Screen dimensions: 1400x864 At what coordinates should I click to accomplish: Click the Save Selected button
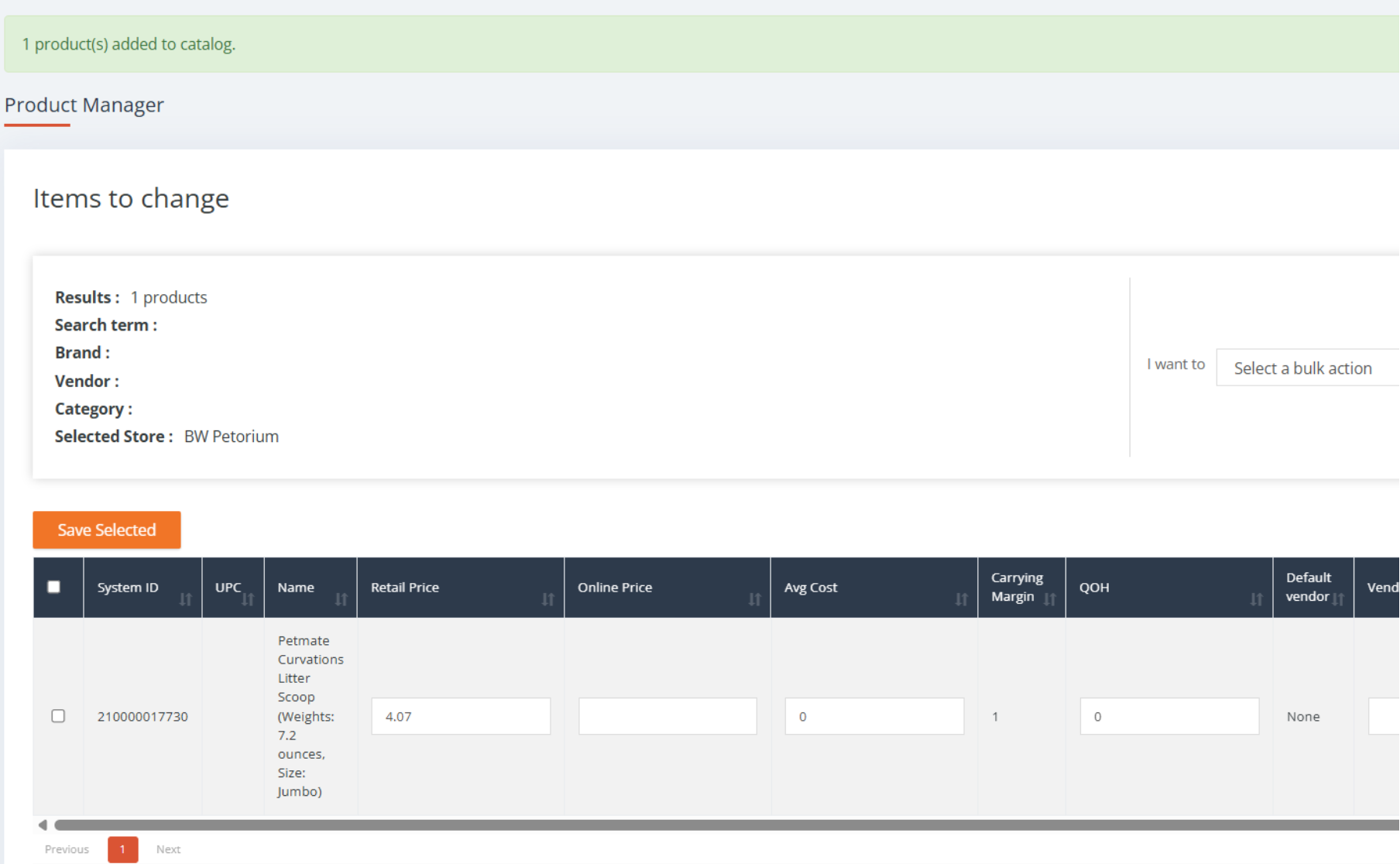tap(107, 530)
